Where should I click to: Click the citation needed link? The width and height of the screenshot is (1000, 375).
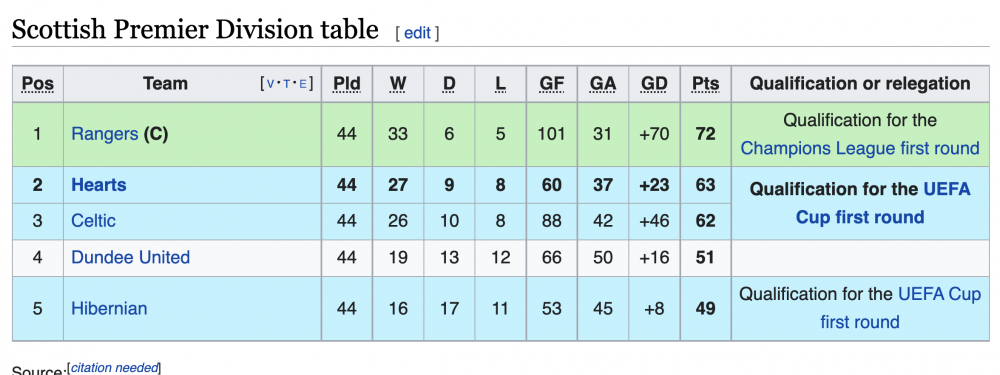coord(114,367)
